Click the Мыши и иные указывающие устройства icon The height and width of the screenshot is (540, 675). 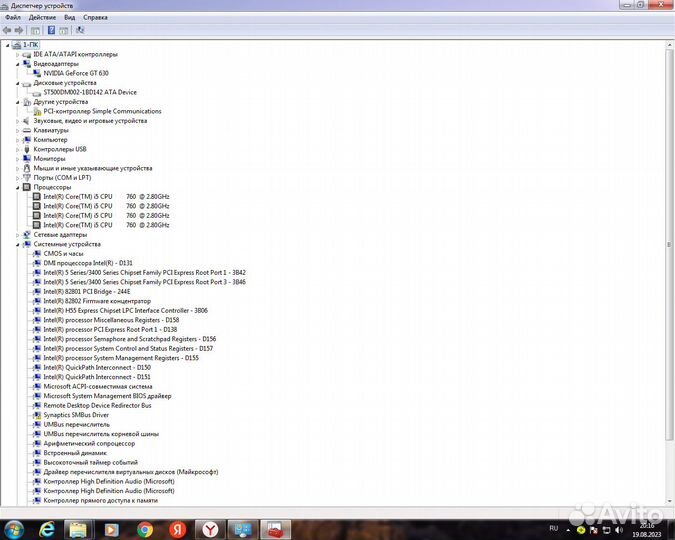point(27,168)
